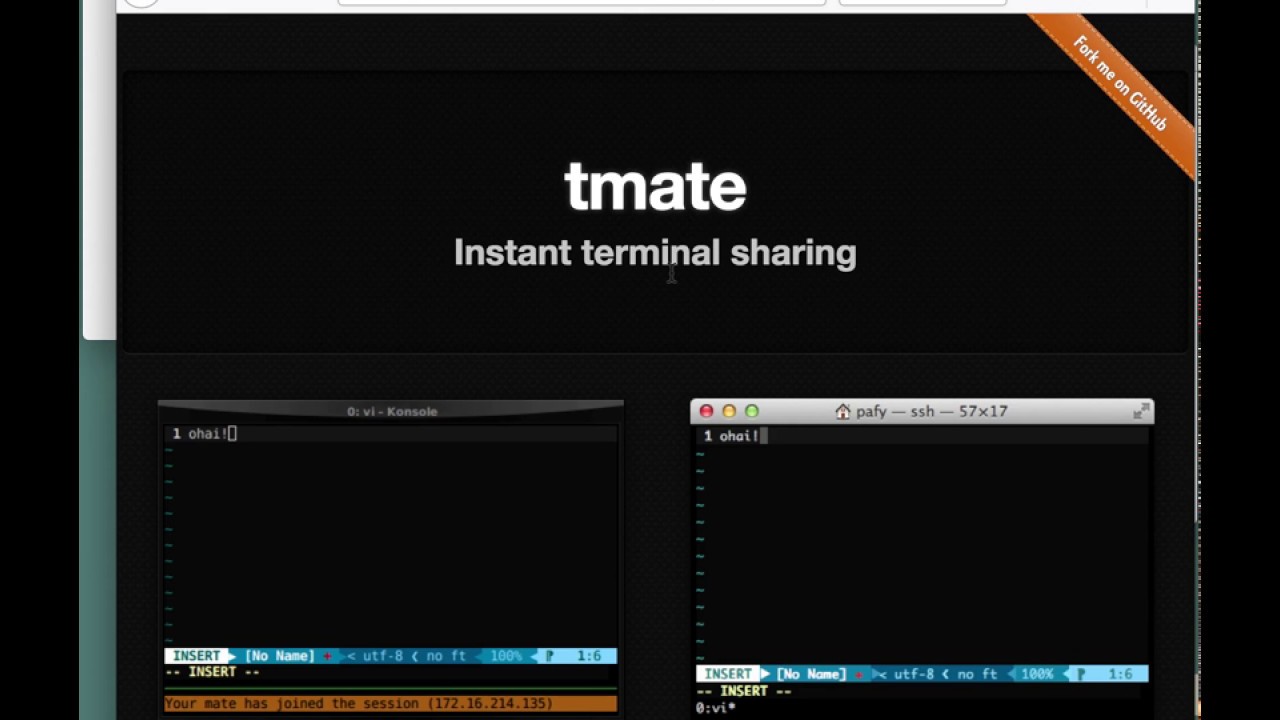Click the -- INSERT -- line in Konsole

click(x=212, y=672)
